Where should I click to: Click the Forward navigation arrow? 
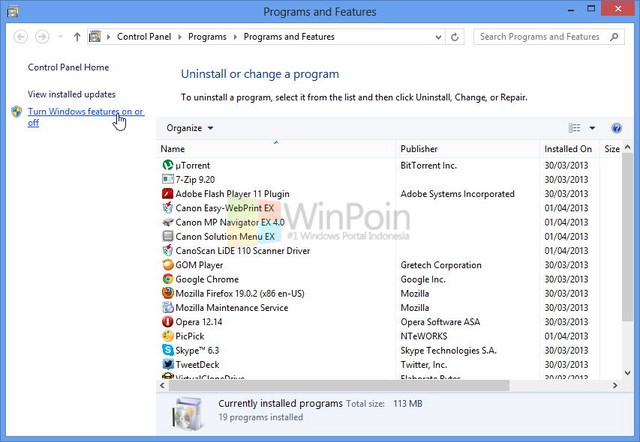tap(42, 37)
